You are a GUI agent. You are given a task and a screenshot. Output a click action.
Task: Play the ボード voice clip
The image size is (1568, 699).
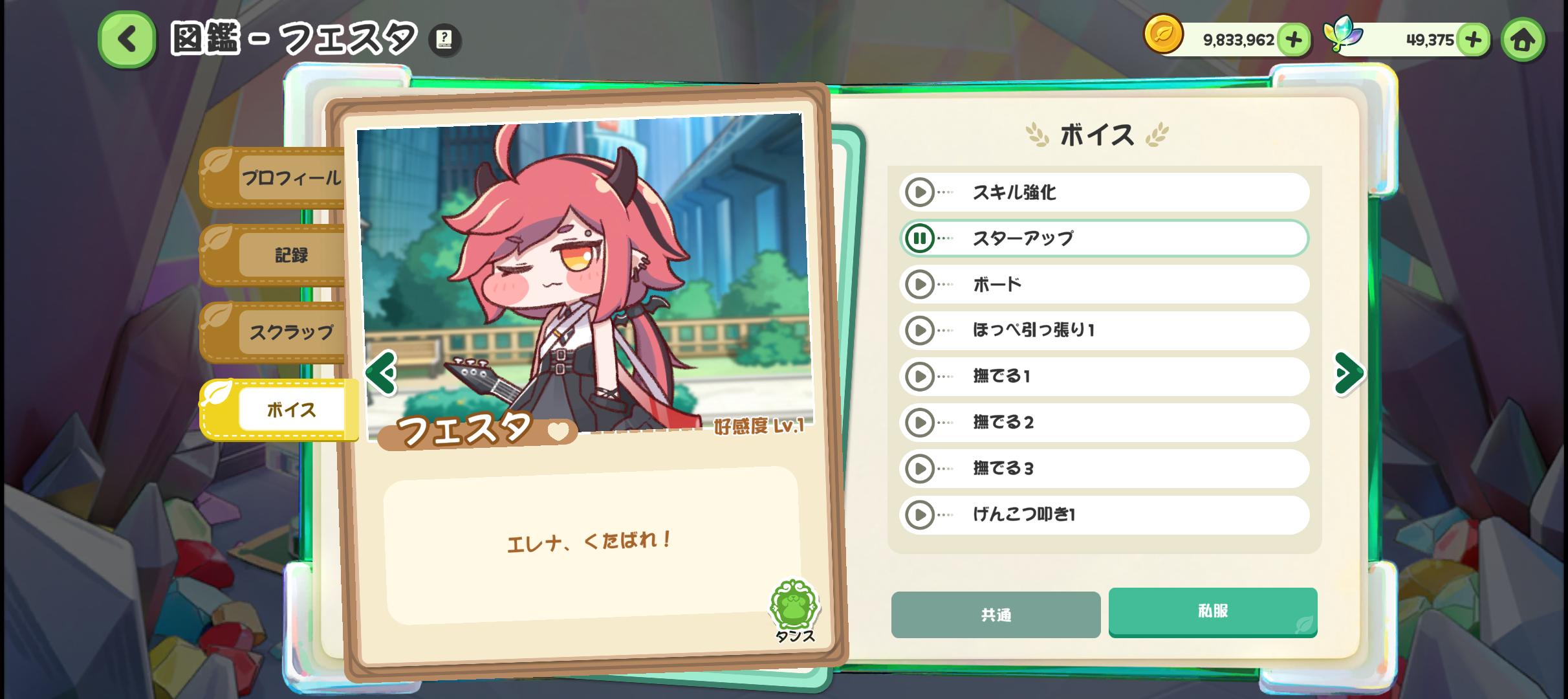pyautogui.click(x=919, y=284)
